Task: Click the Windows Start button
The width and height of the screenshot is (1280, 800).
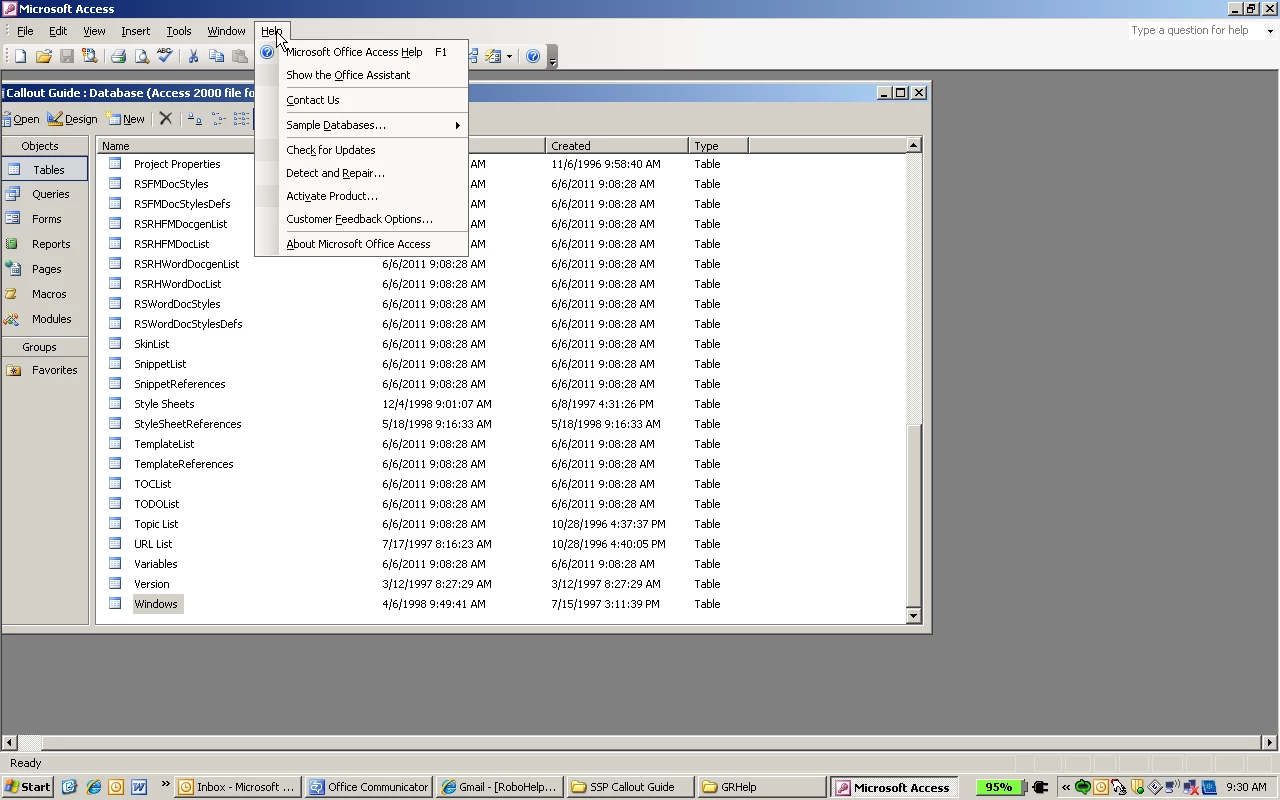Action: pos(28,787)
